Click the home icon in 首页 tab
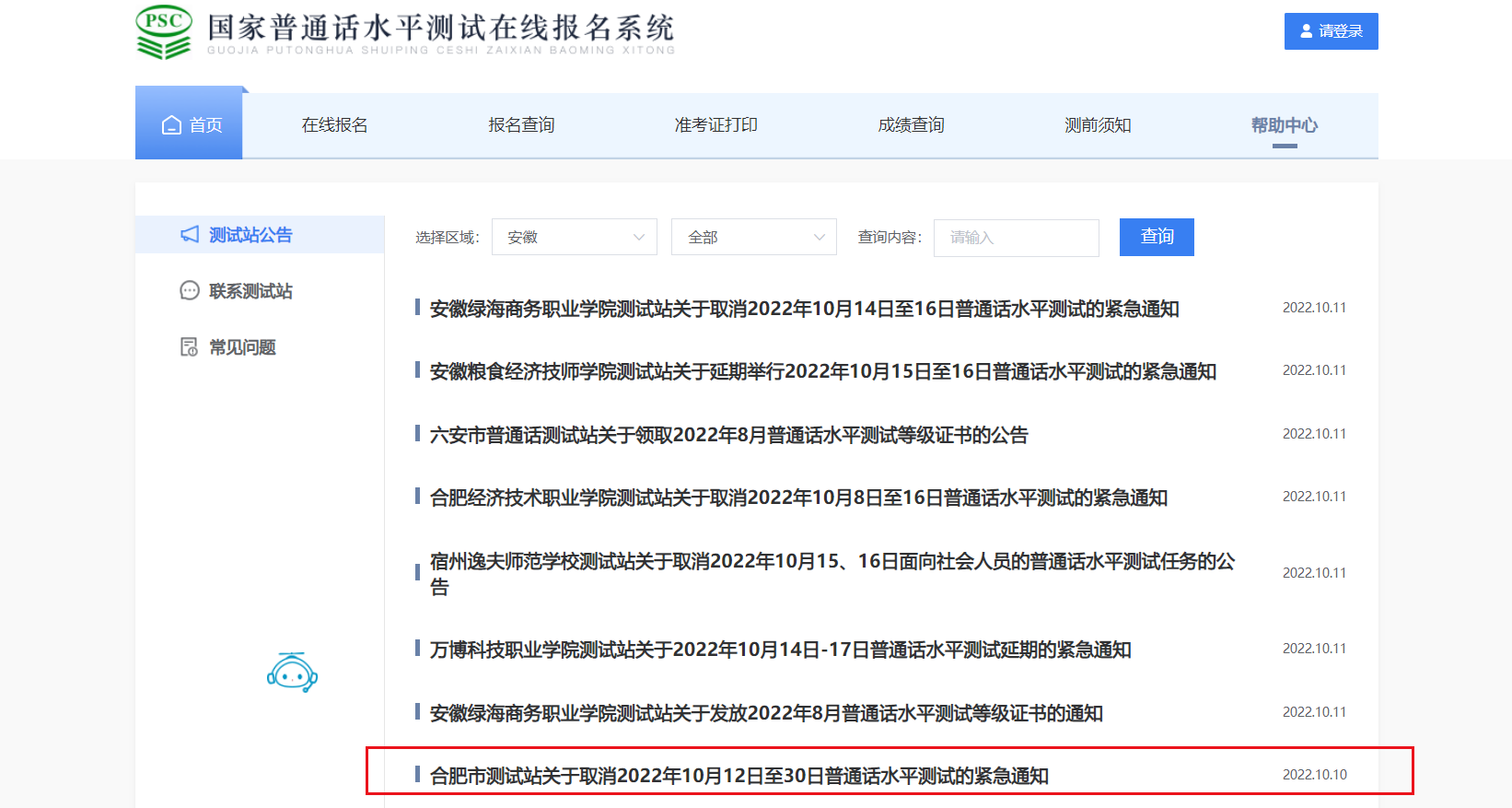The image size is (1512, 808). [171, 125]
